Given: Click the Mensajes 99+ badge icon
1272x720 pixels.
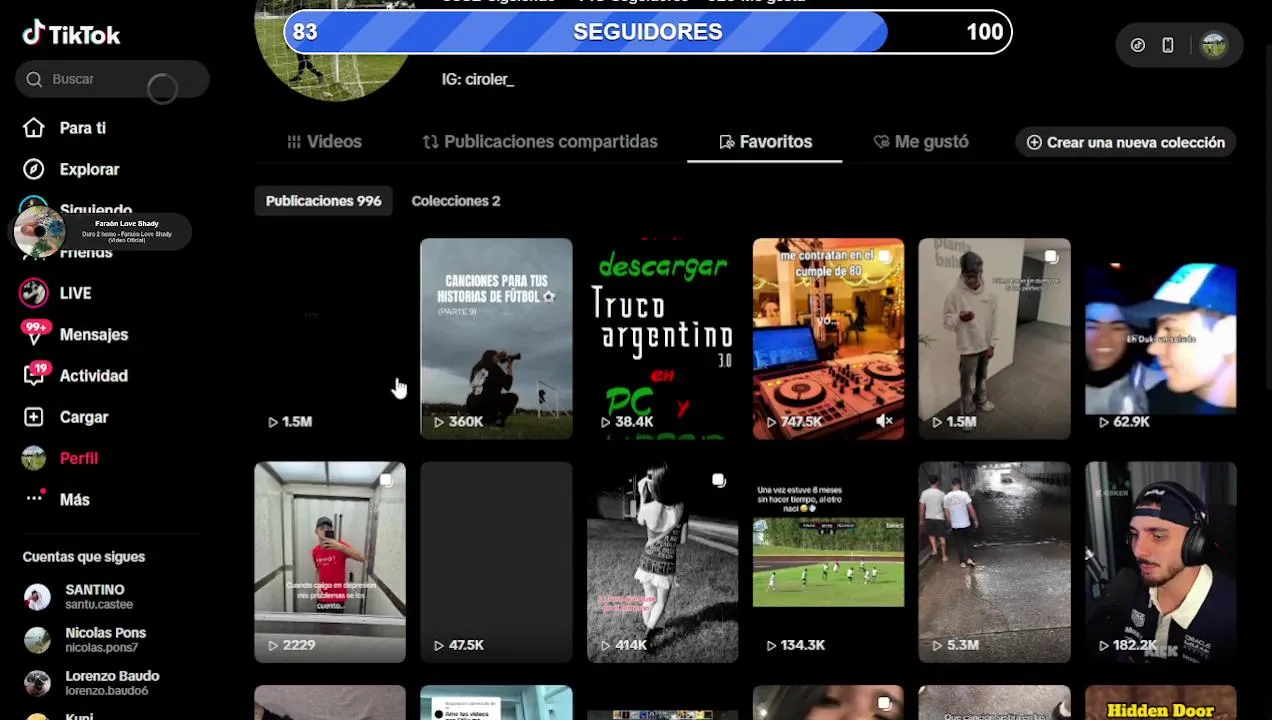Looking at the screenshot, I should (35, 333).
